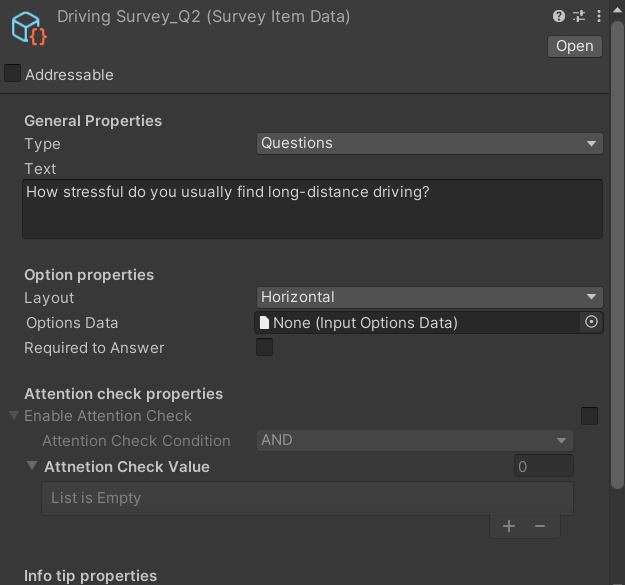This screenshot has width=625, height=585.
Task: Collapse the Enable Attention Check foldout arrow
Action: 14,415
